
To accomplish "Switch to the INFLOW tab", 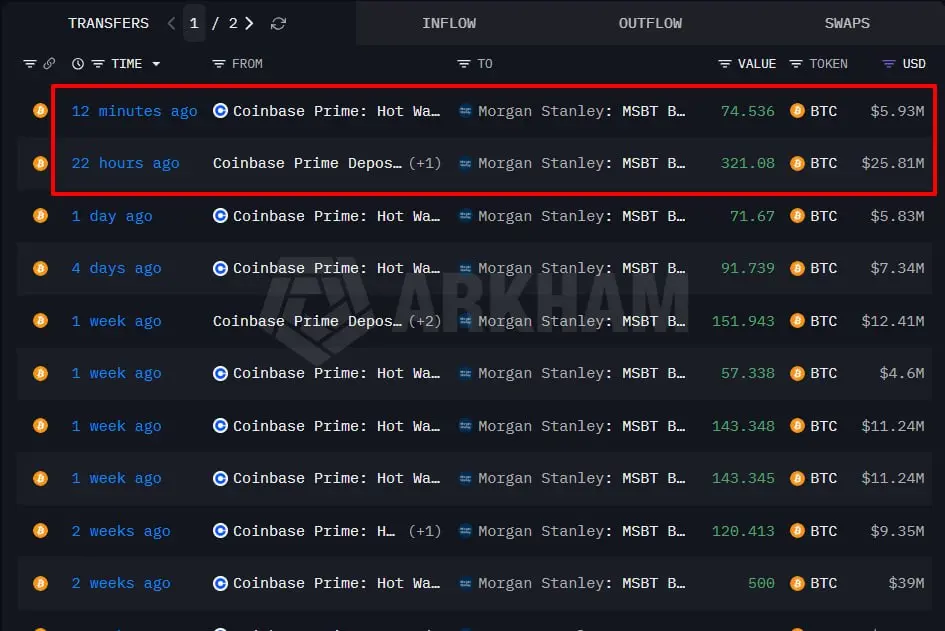I will tap(449, 24).
